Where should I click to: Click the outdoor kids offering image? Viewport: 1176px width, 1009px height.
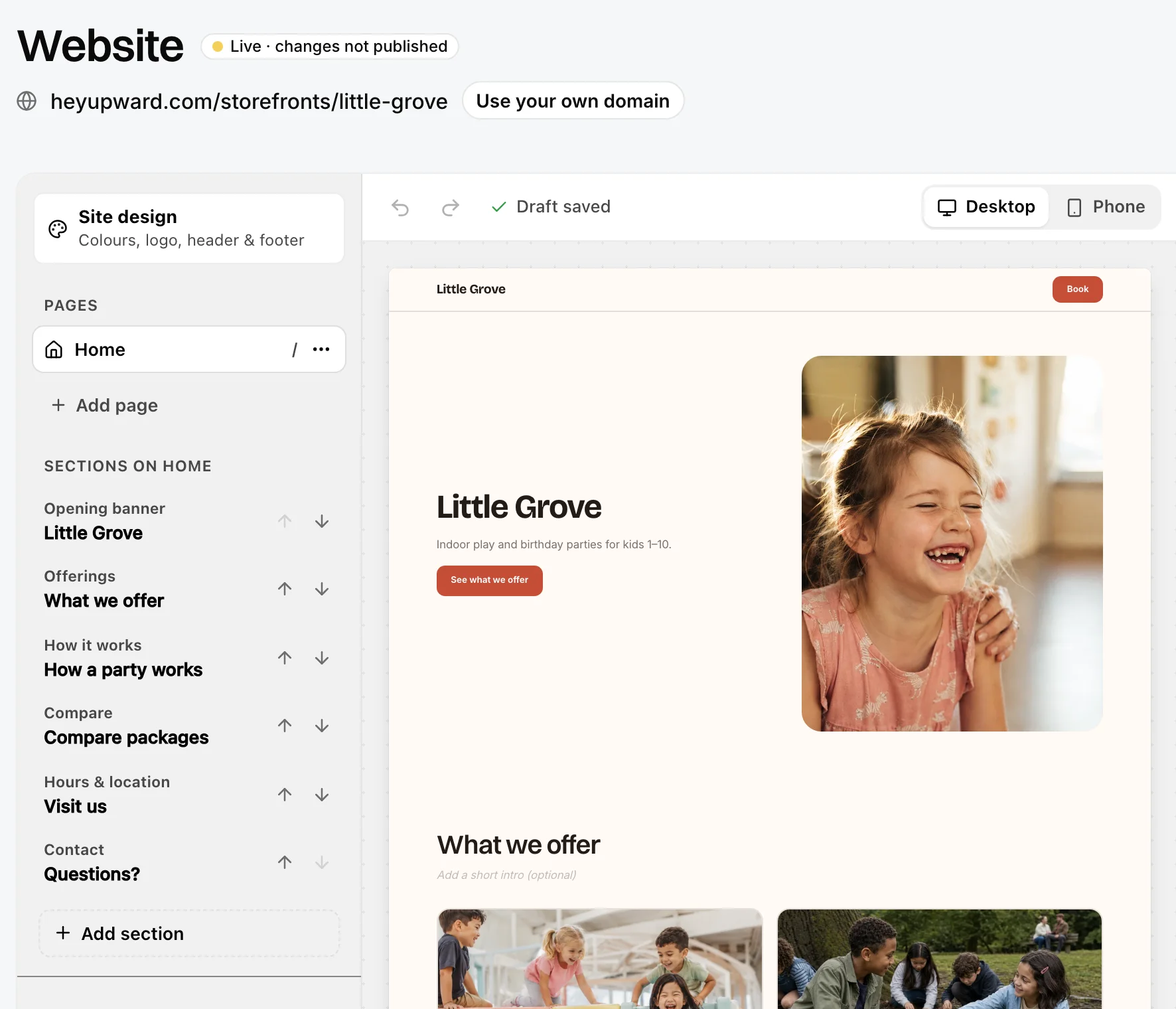(940, 959)
